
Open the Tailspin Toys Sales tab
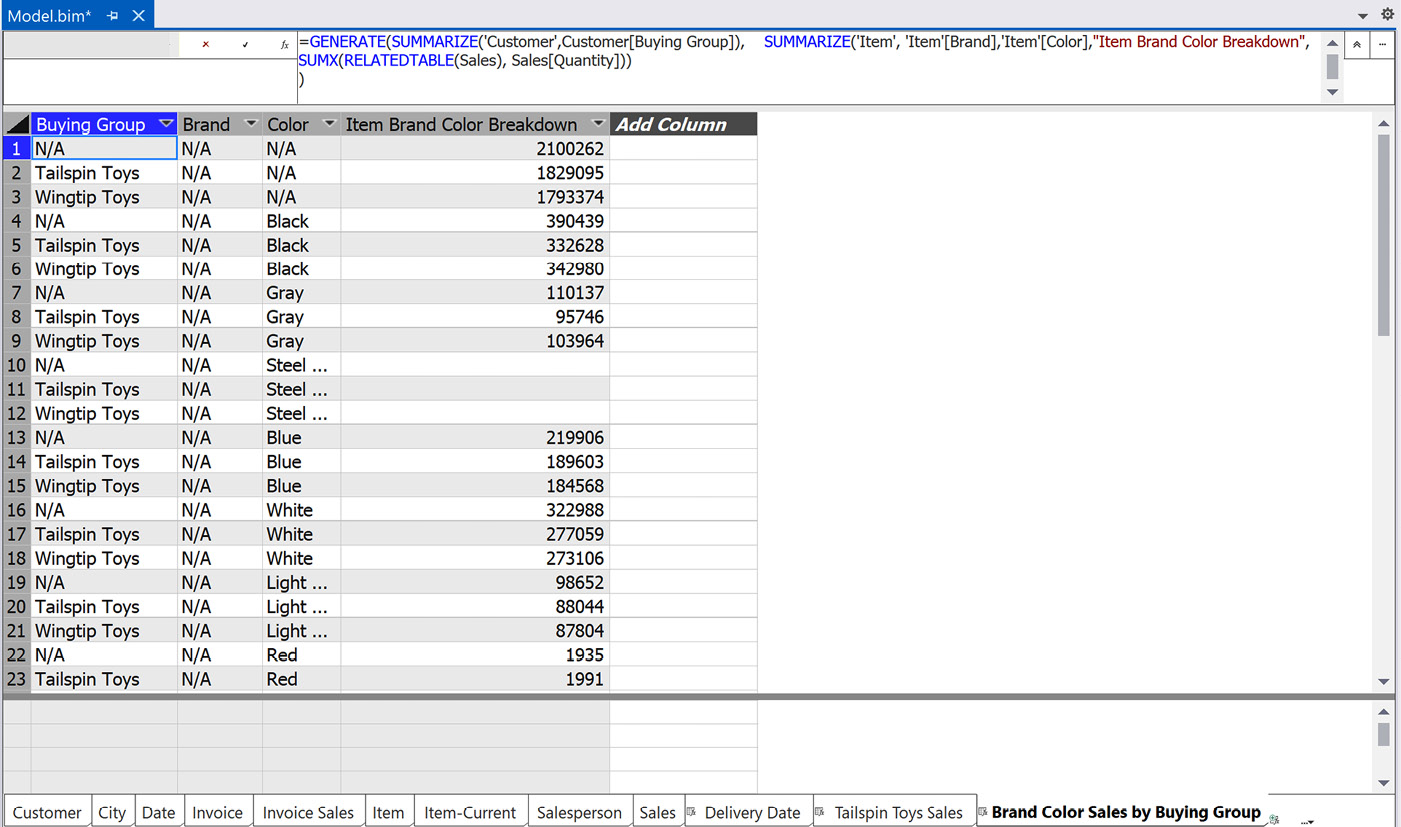pyautogui.click(x=896, y=812)
